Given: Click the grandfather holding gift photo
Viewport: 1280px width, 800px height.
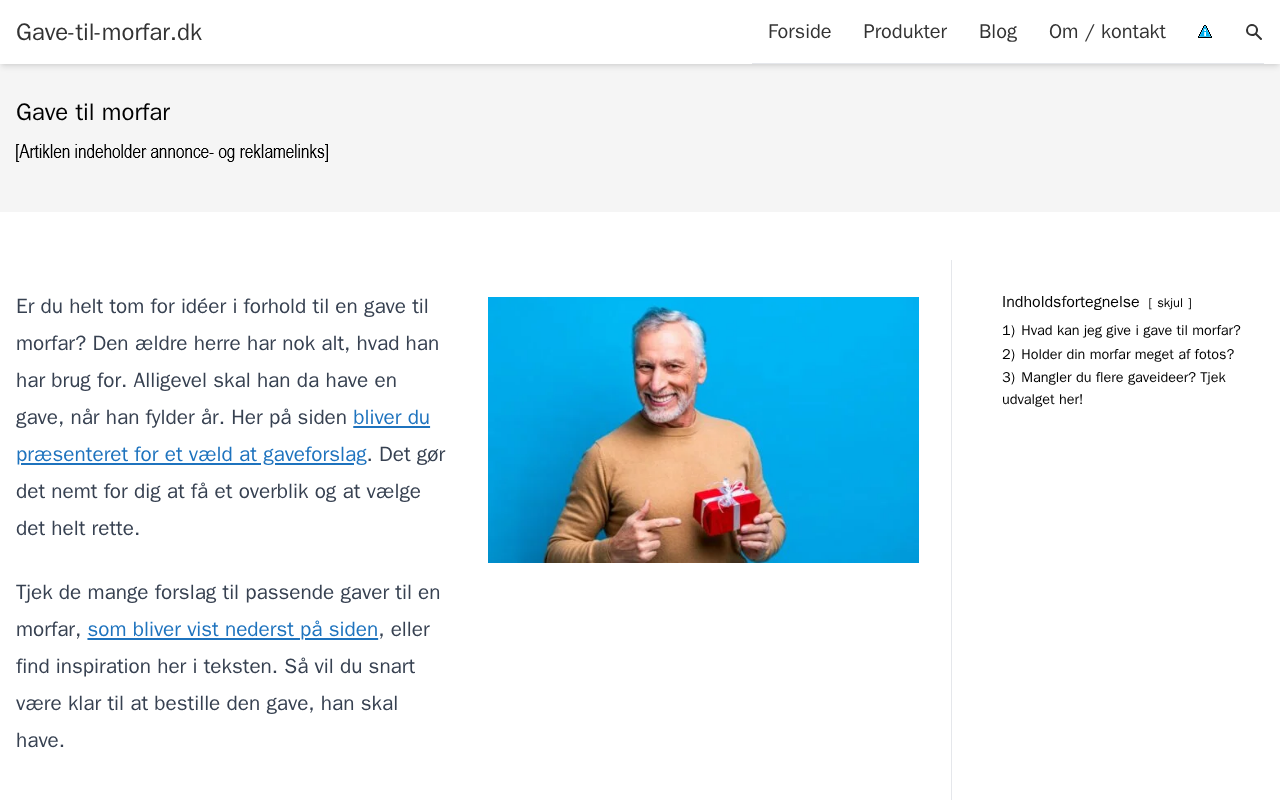Looking at the screenshot, I should pos(703,430).
